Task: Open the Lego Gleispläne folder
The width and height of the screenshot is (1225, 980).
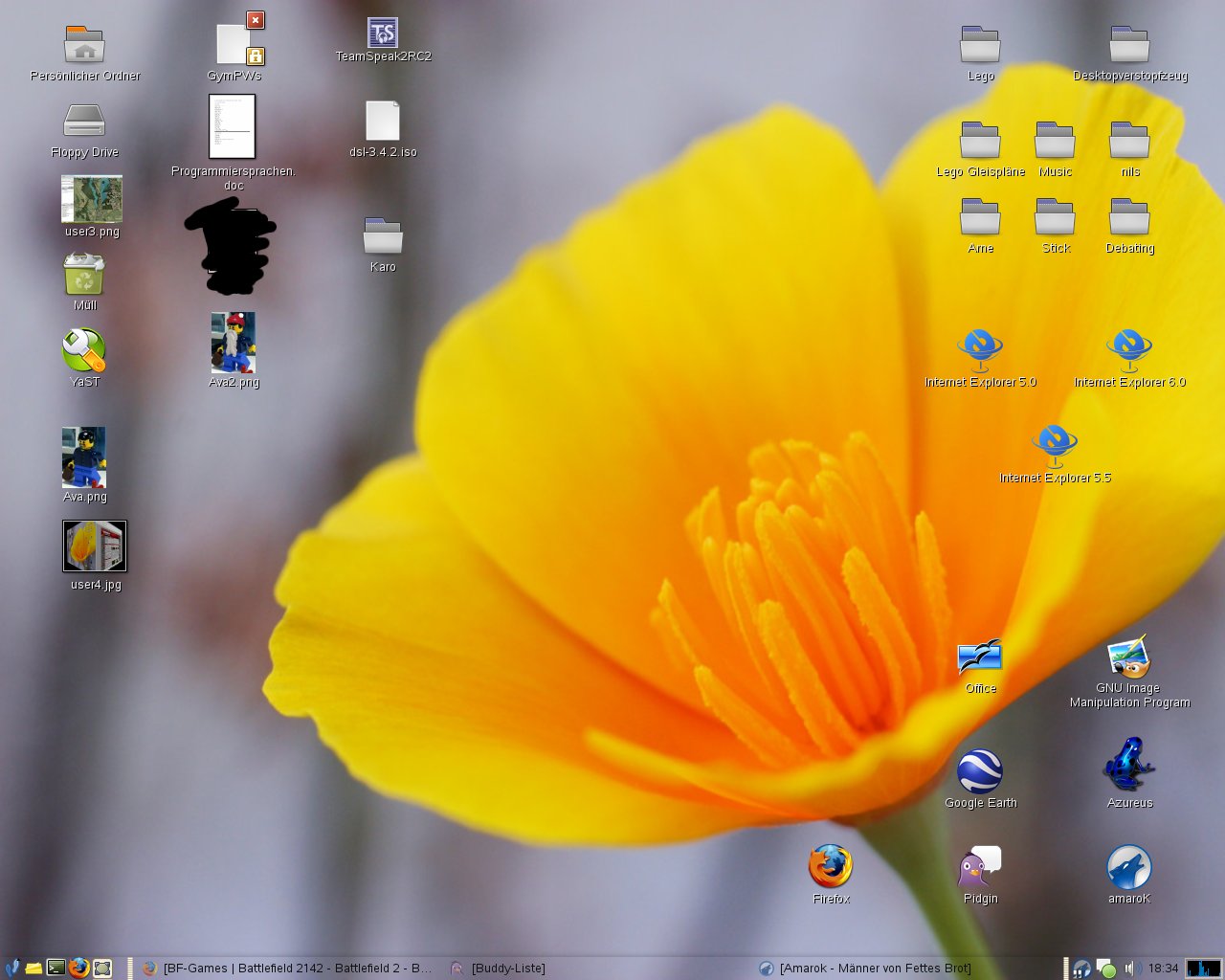Action: pos(980,141)
